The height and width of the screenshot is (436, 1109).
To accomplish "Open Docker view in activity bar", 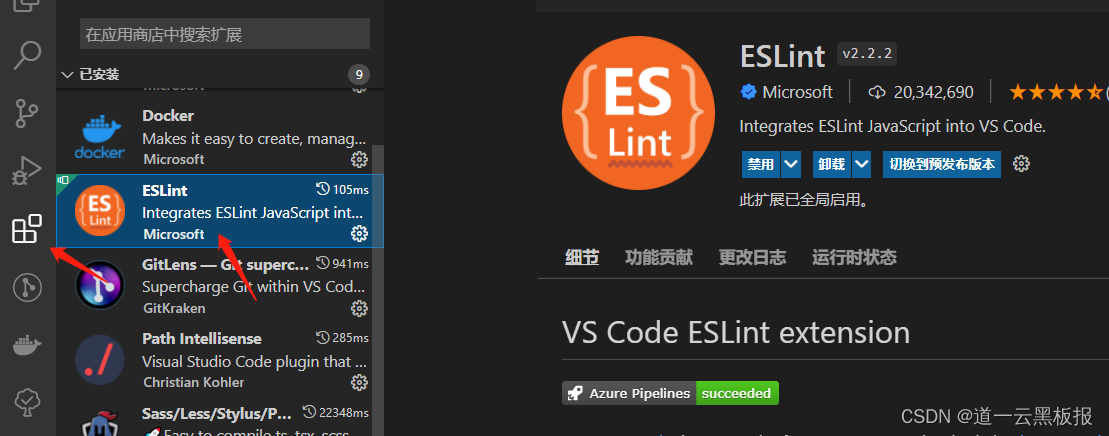I will click(28, 346).
